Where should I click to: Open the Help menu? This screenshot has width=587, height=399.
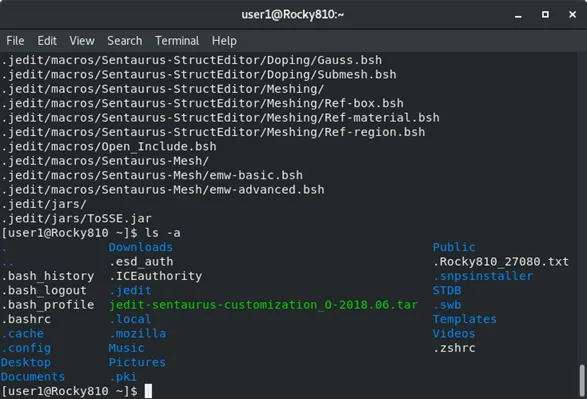click(x=224, y=40)
